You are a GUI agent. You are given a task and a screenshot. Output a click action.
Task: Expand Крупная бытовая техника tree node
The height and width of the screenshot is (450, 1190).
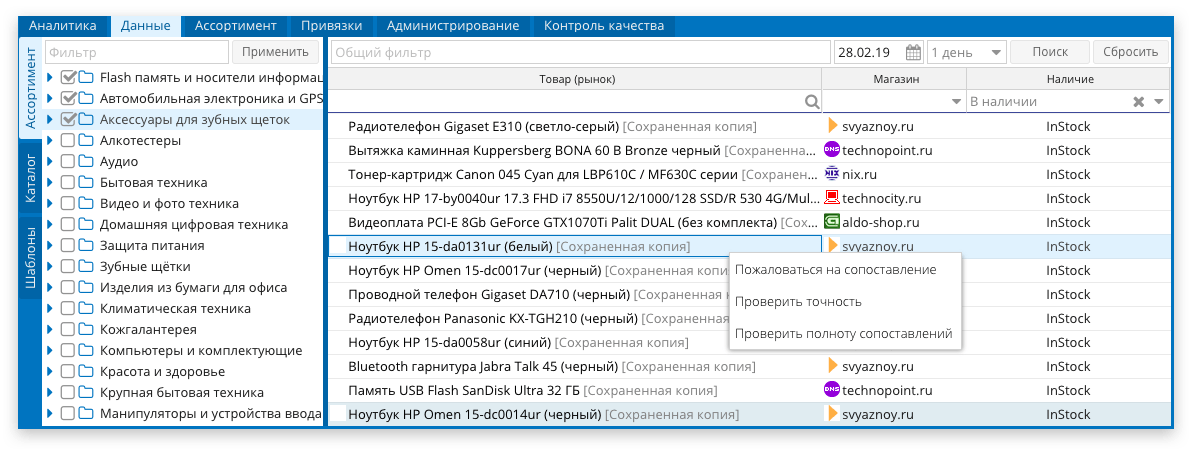click(x=50, y=392)
